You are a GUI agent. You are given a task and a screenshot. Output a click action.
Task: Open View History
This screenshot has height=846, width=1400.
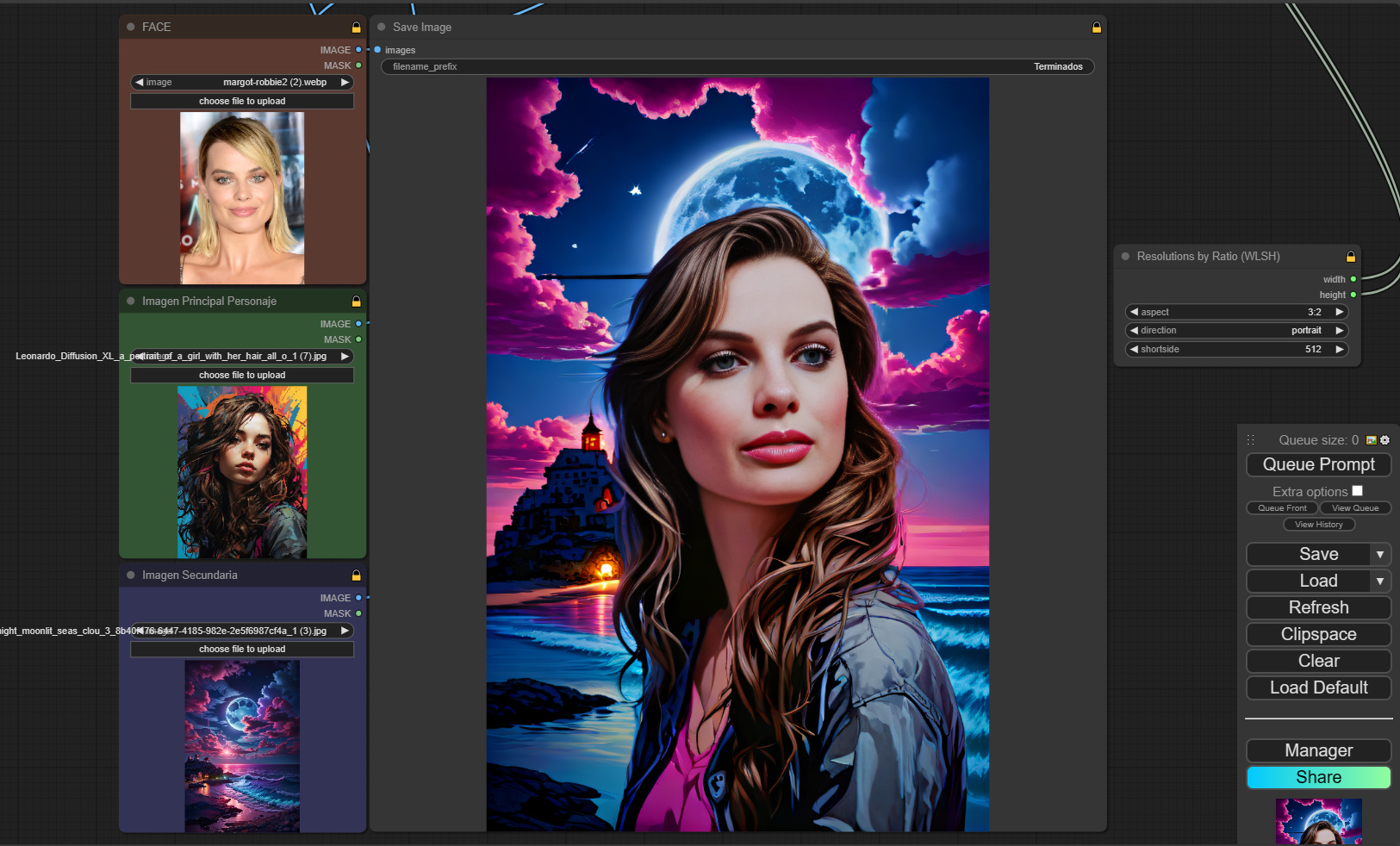tap(1319, 525)
